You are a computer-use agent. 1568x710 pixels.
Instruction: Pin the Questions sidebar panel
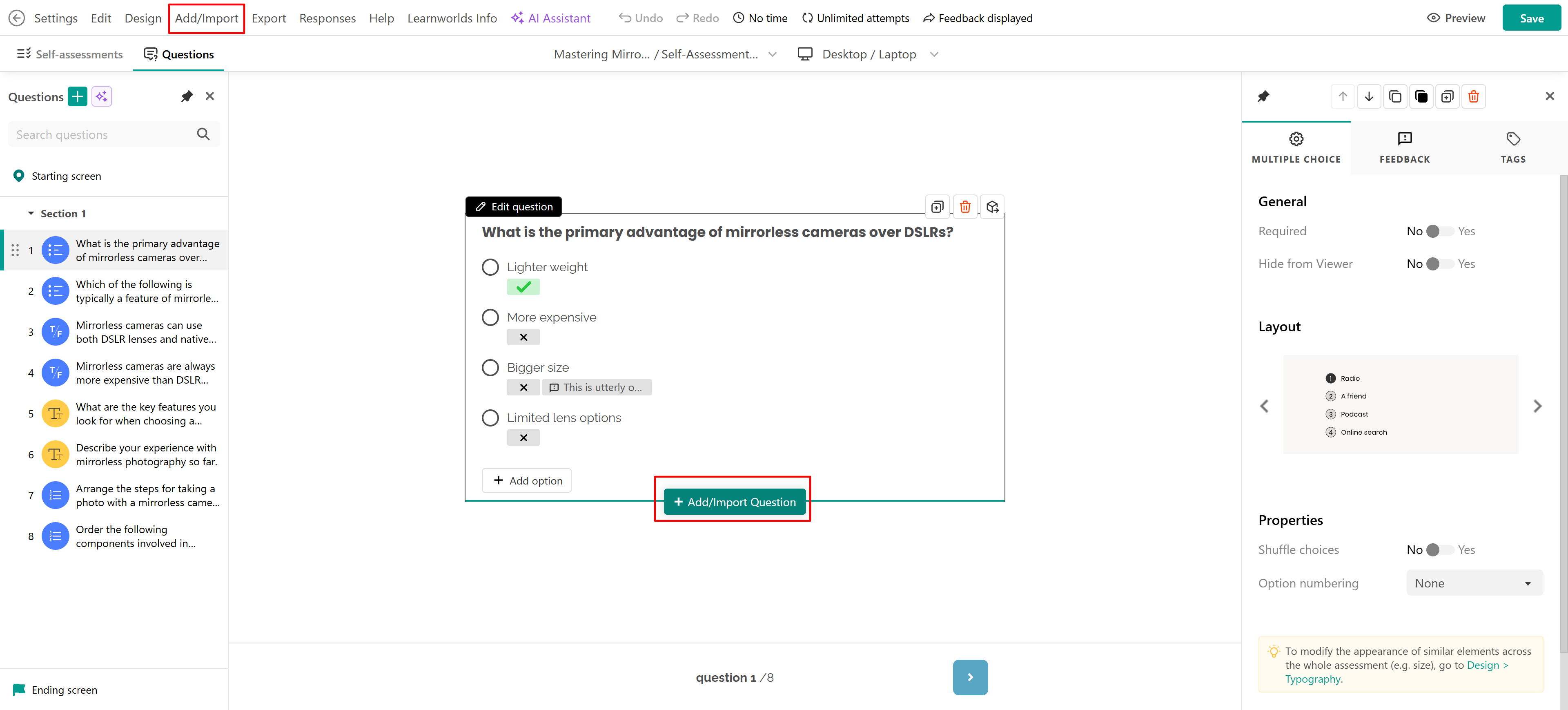pyautogui.click(x=187, y=96)
